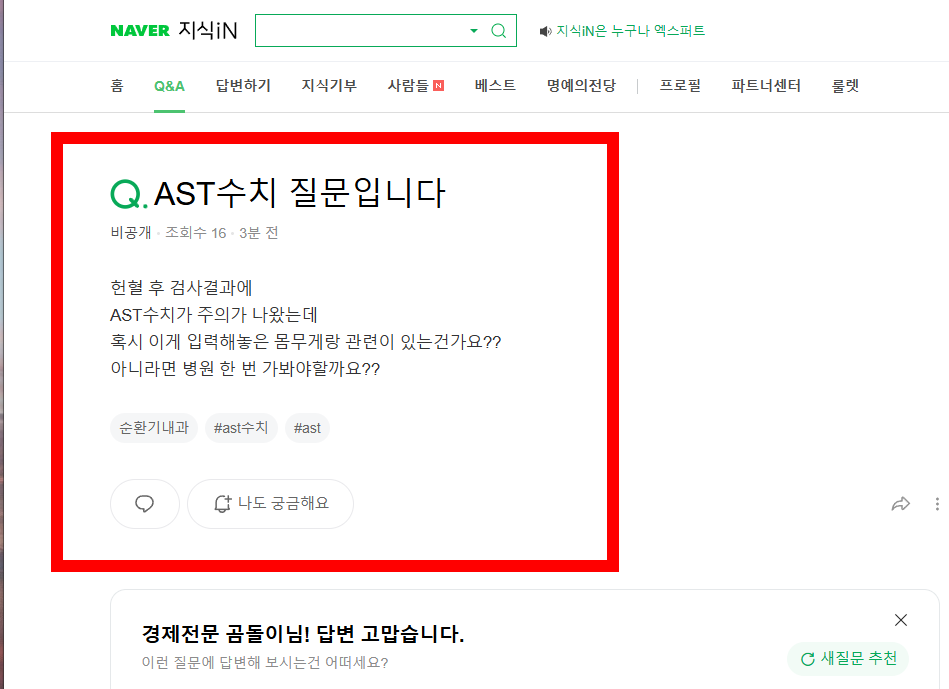Click the #ast수치 hashtag
949x689 pixels.
[x=241, y=428]
